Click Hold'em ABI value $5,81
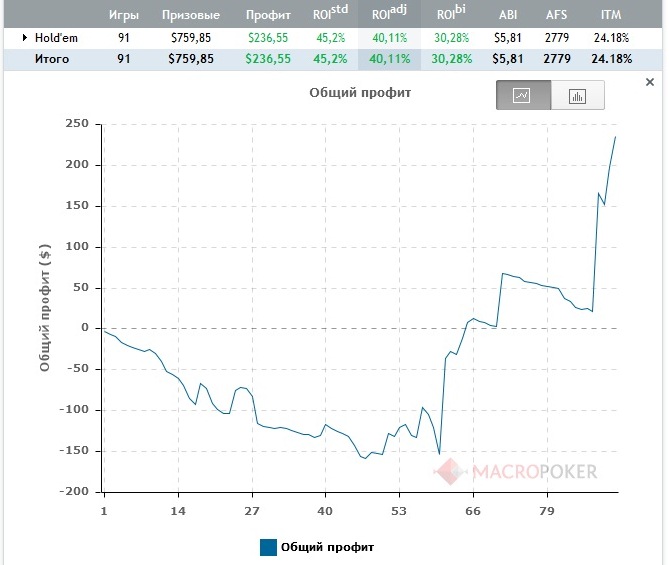This screenshot has width=669, height=565. click(508, 38)
